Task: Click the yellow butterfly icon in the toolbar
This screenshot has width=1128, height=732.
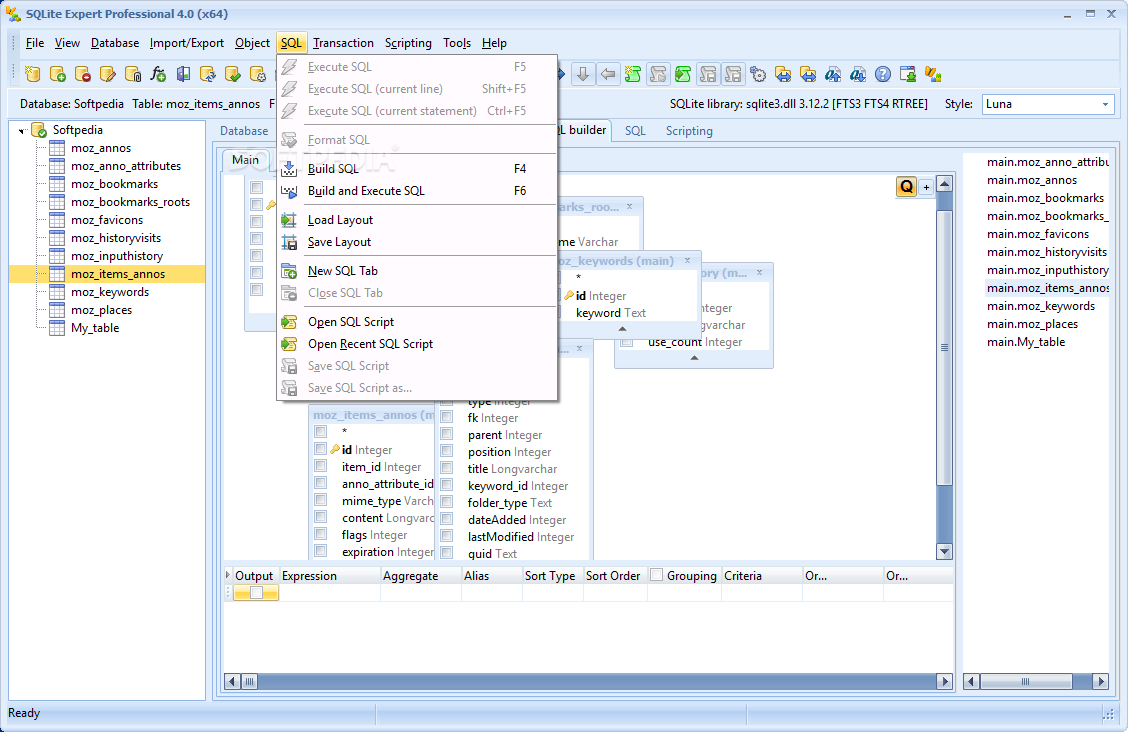Action: (933, 74)
